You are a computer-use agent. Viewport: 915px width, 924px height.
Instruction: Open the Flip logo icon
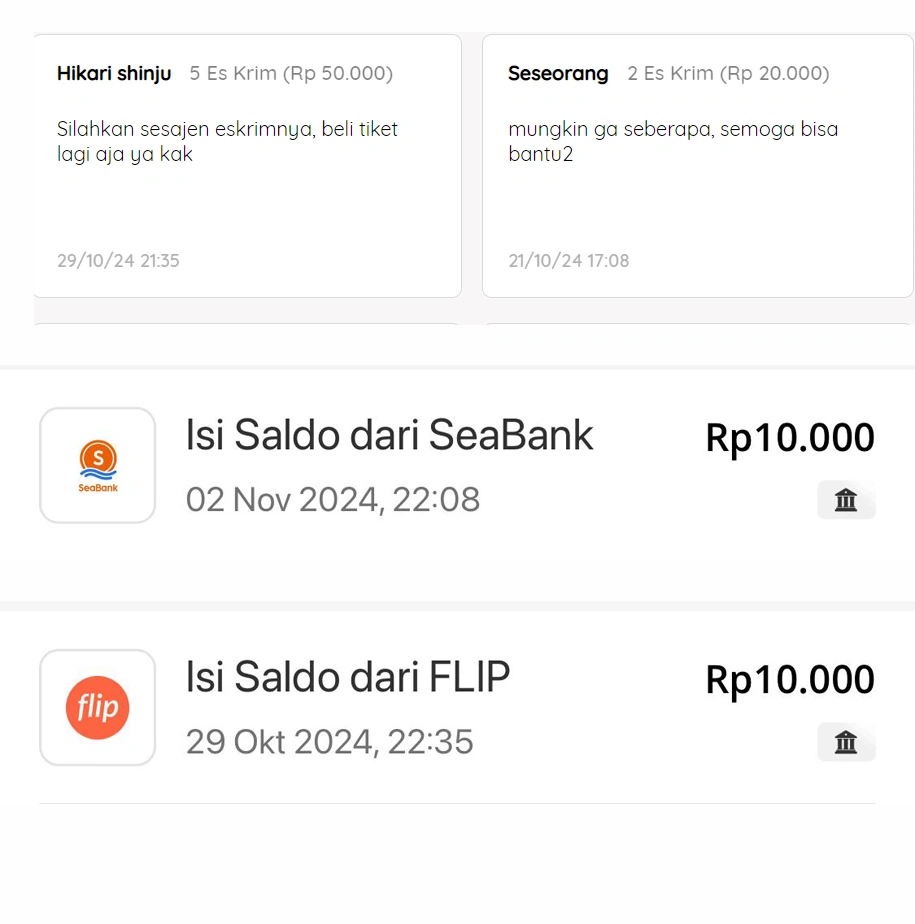pyautogui.click(x=98, y=707)
